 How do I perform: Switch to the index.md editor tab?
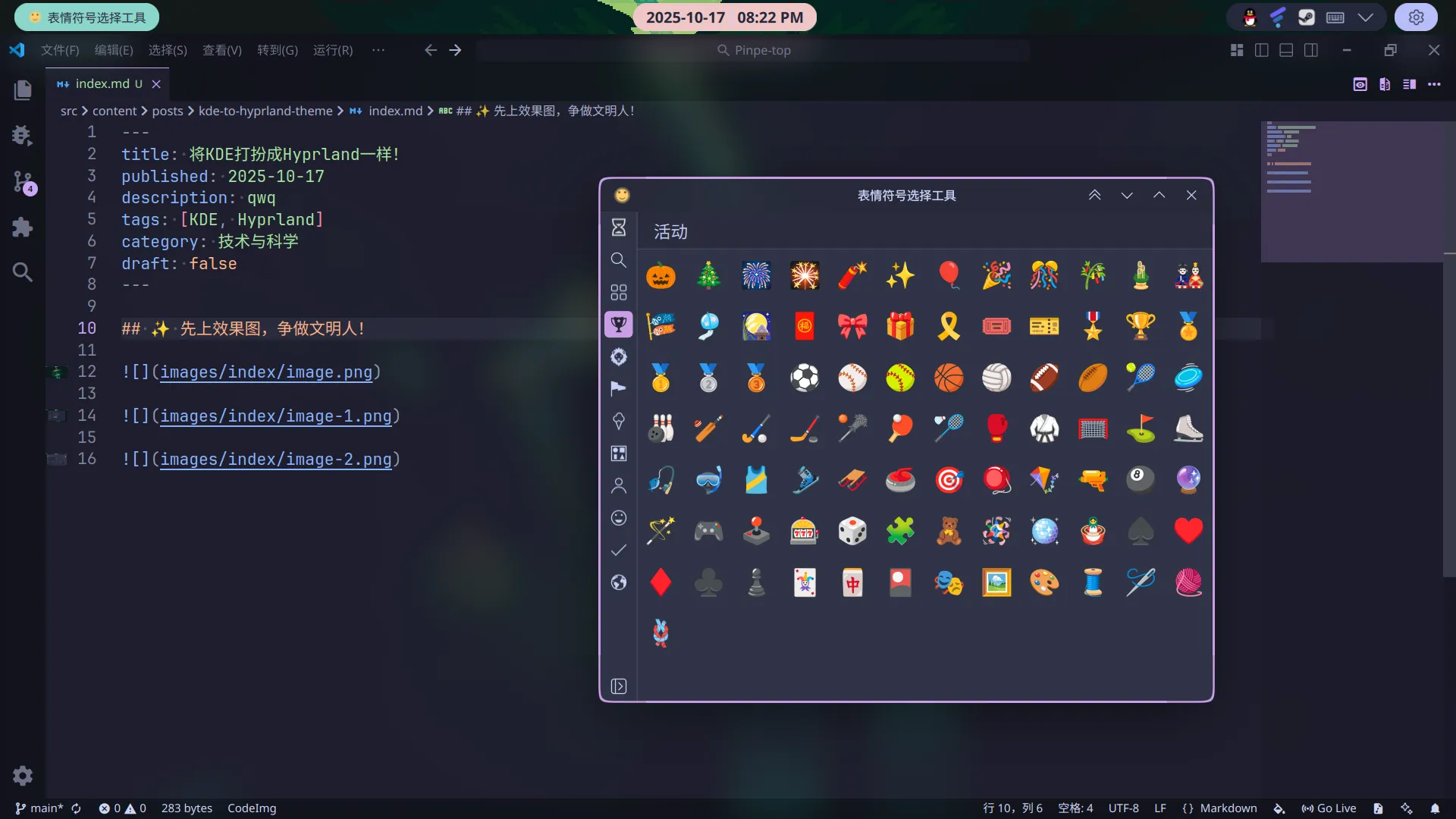[102, 83]
